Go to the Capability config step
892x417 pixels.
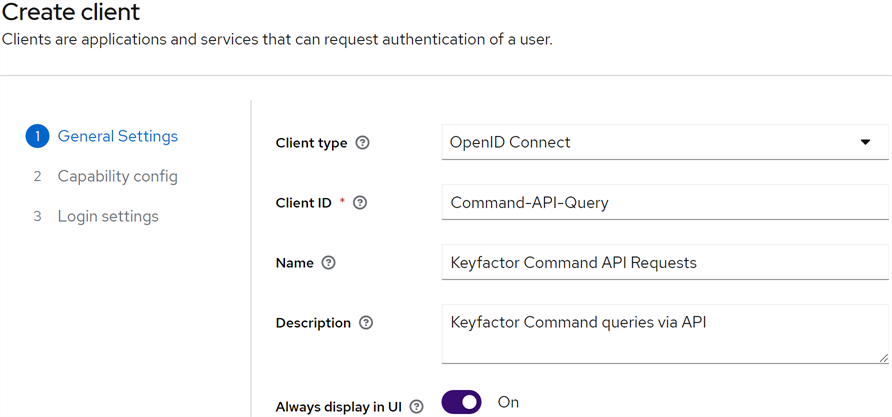pyautogui.click(x=118, y=176)
